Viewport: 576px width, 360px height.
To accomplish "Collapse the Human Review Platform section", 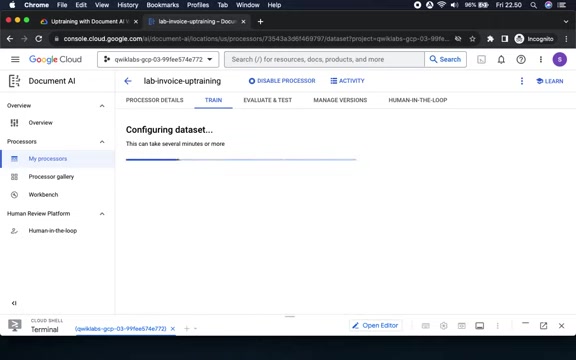I will click(102, 214).
